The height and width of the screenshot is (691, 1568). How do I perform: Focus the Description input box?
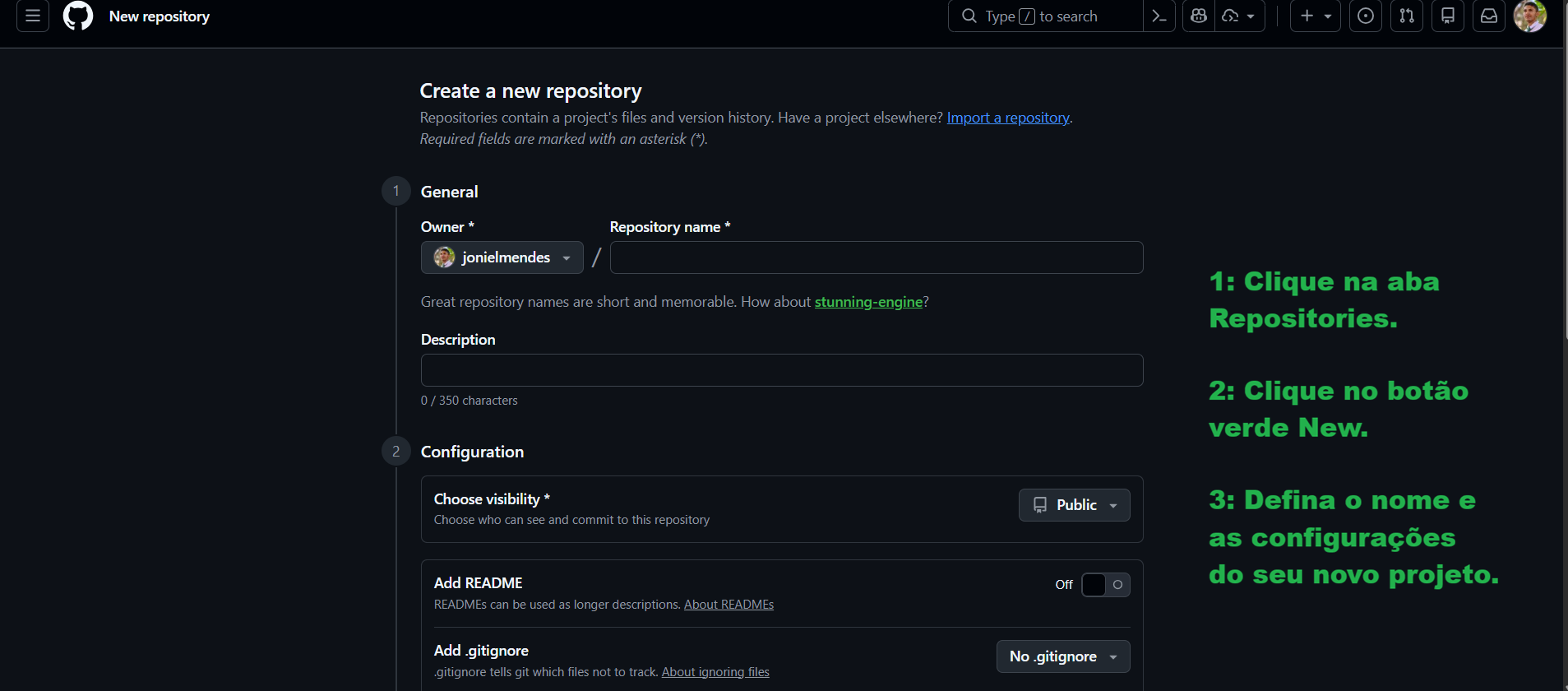point(781,370)
